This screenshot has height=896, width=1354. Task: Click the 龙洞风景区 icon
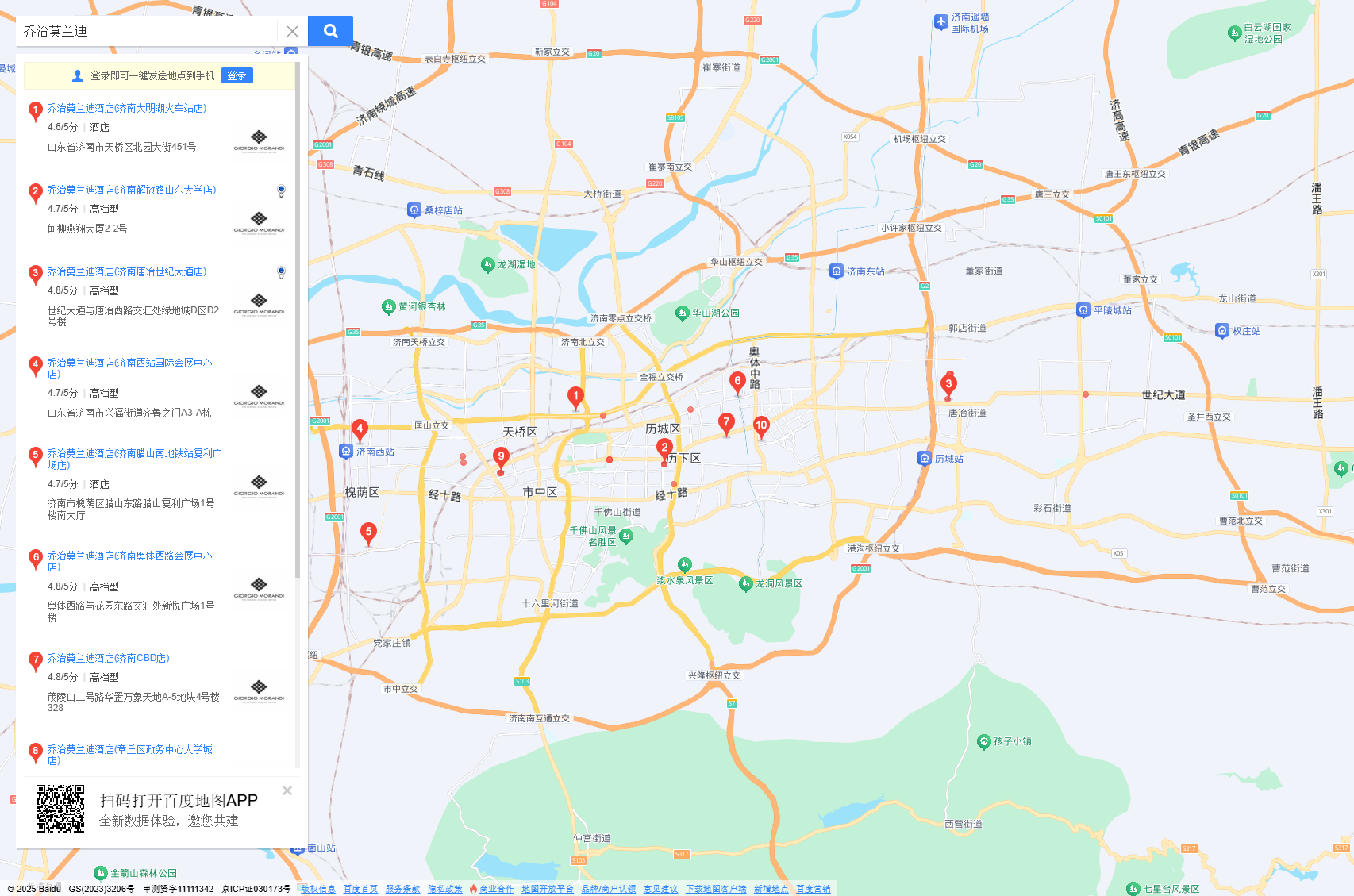coord(745,583)
